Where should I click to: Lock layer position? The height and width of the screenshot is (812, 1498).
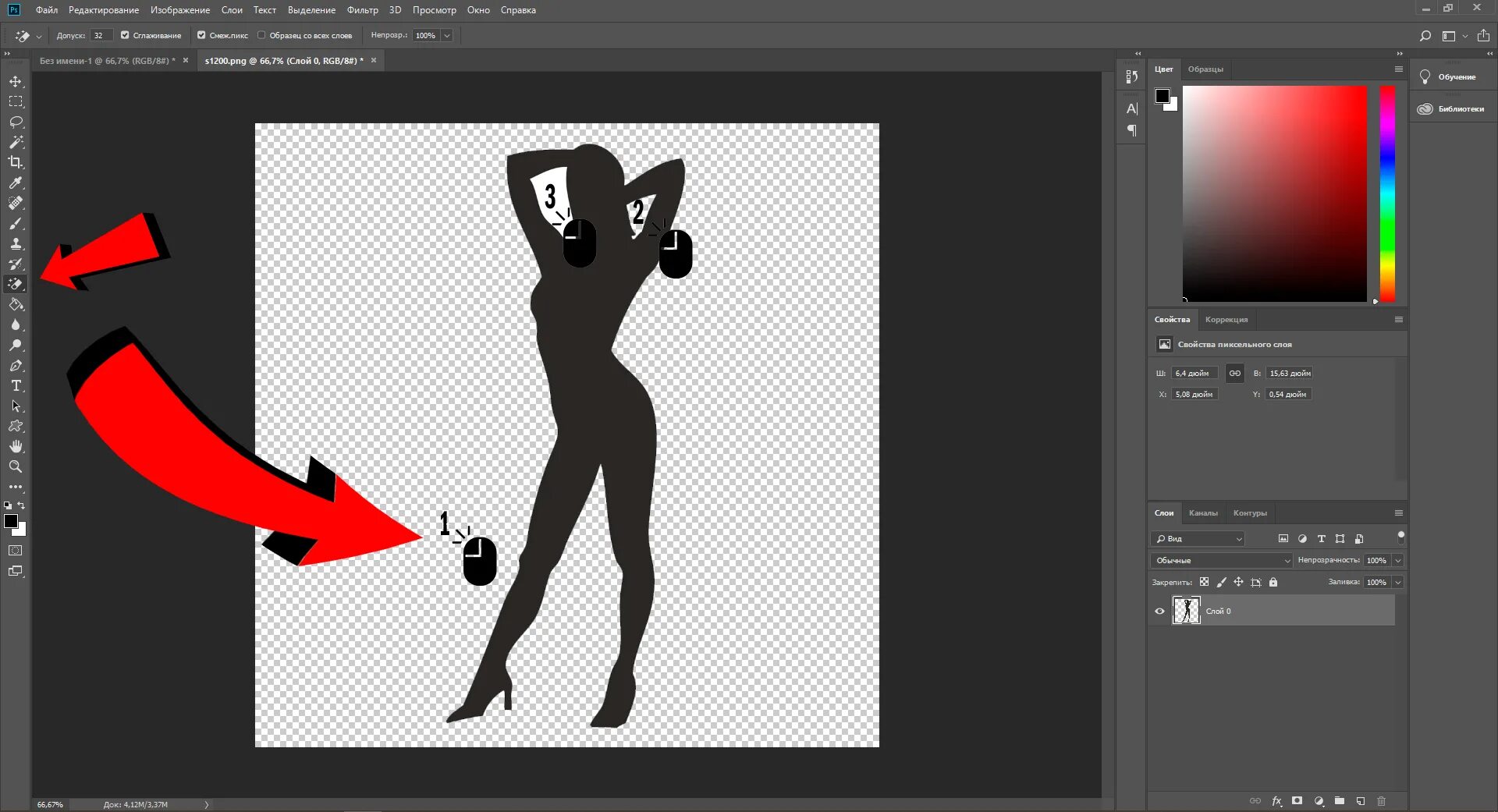[x=1238, y=582]
